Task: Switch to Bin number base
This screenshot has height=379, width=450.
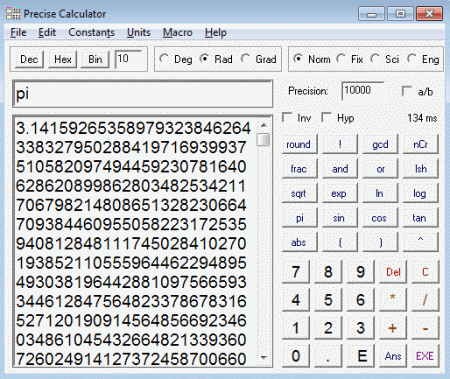Action: point(95,60)
